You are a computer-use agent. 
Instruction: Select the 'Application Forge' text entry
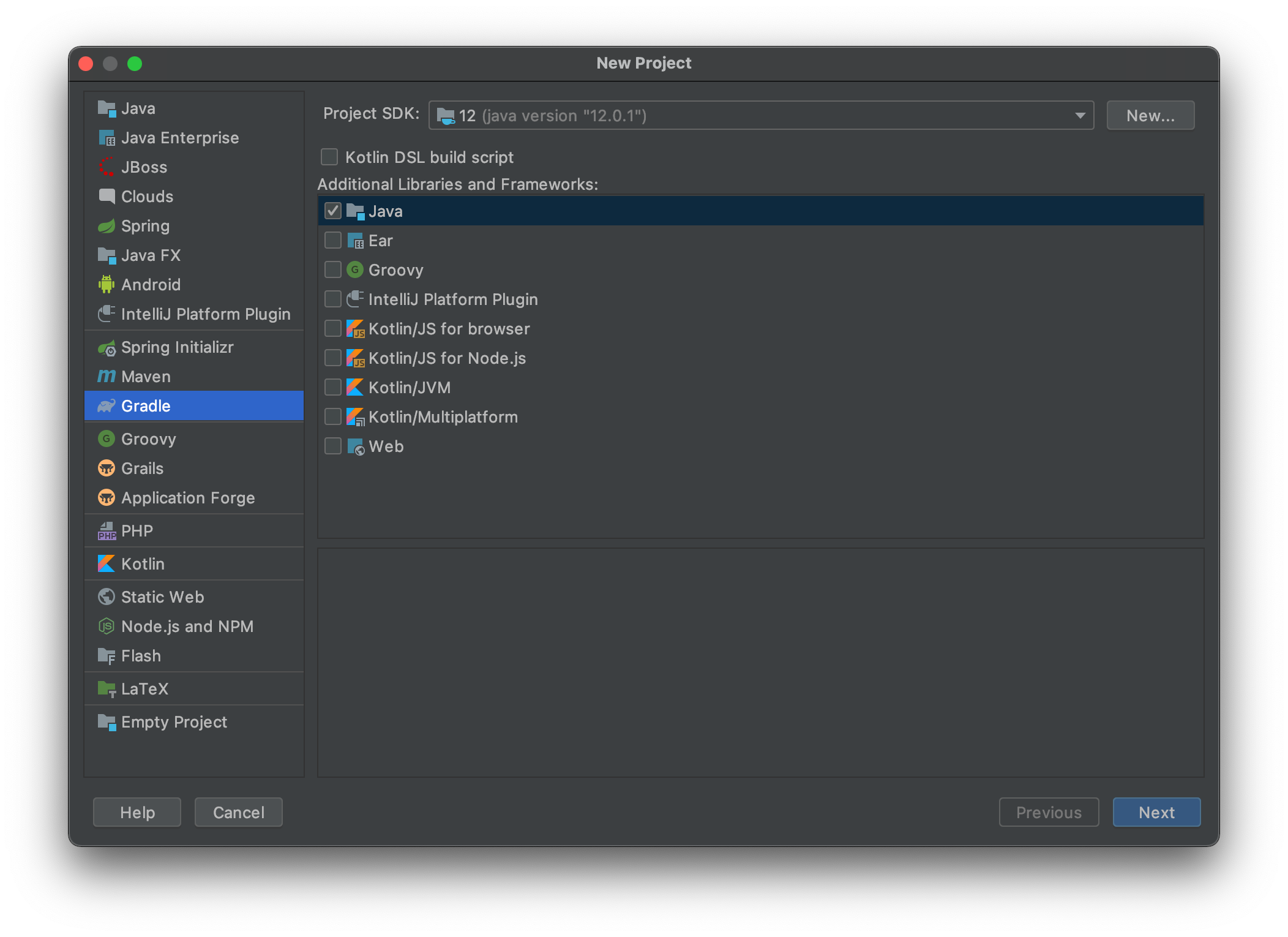[188, 498]
